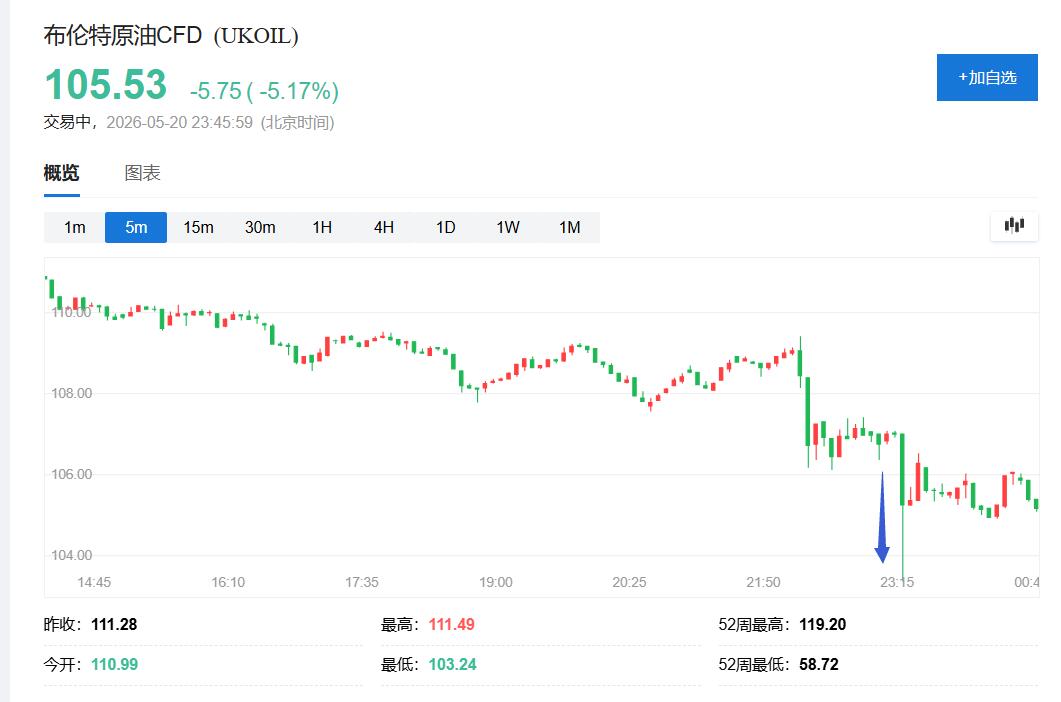
Task: Show the 1D daily chart
Action: click(445, 227)
